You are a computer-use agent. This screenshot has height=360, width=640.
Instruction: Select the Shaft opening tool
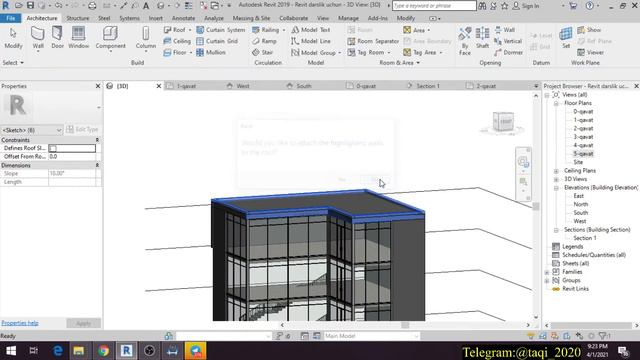482,38
